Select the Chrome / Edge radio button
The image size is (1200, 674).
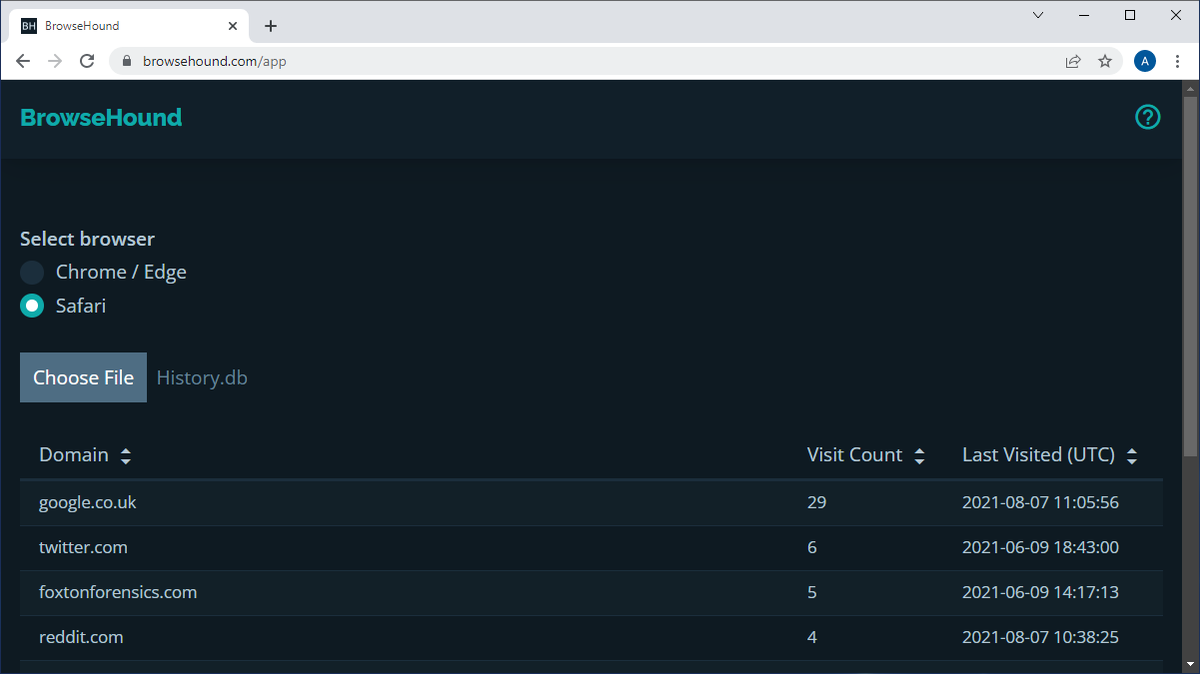32,272
